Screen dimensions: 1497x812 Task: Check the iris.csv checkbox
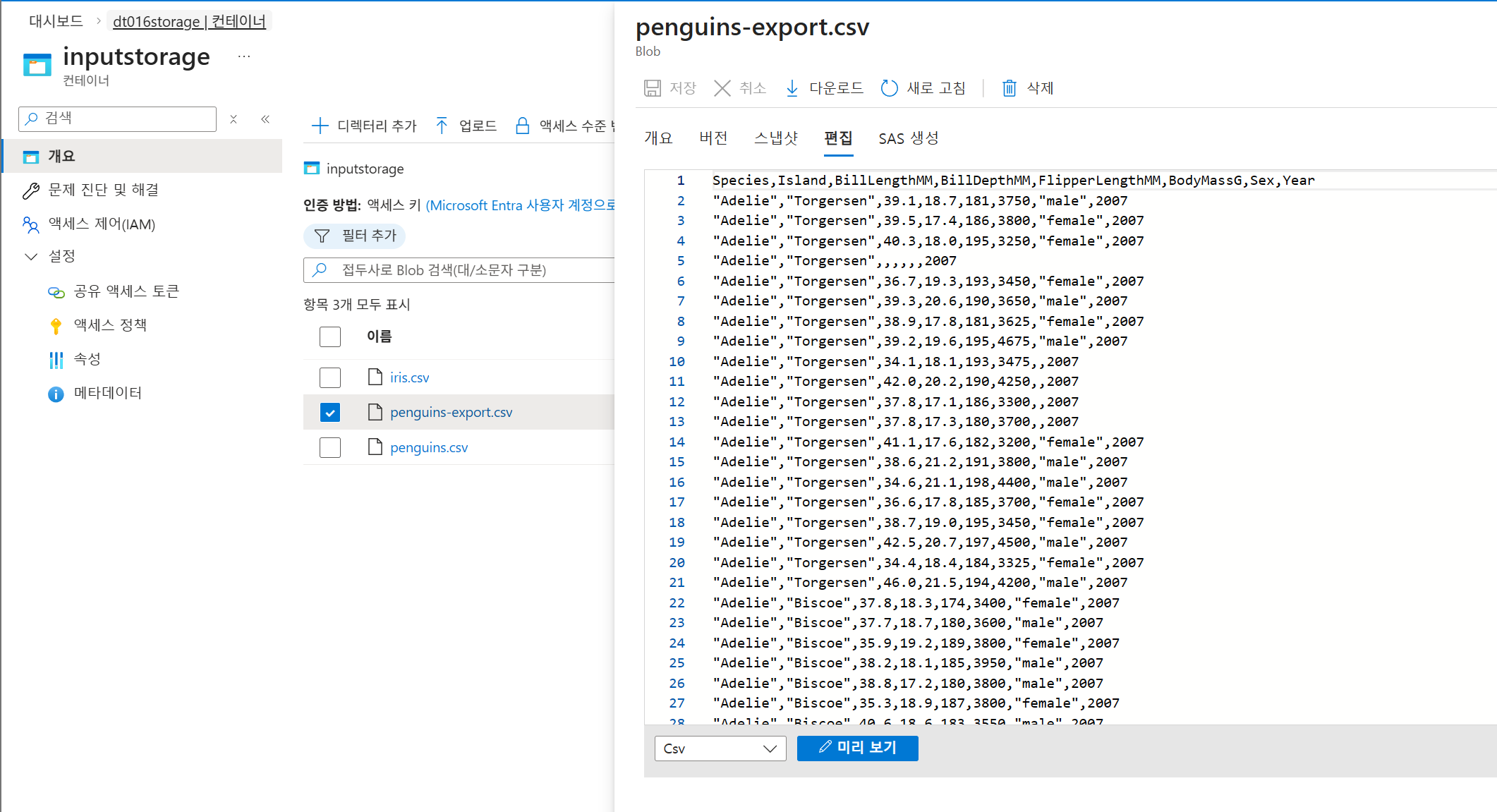(330, 377)
